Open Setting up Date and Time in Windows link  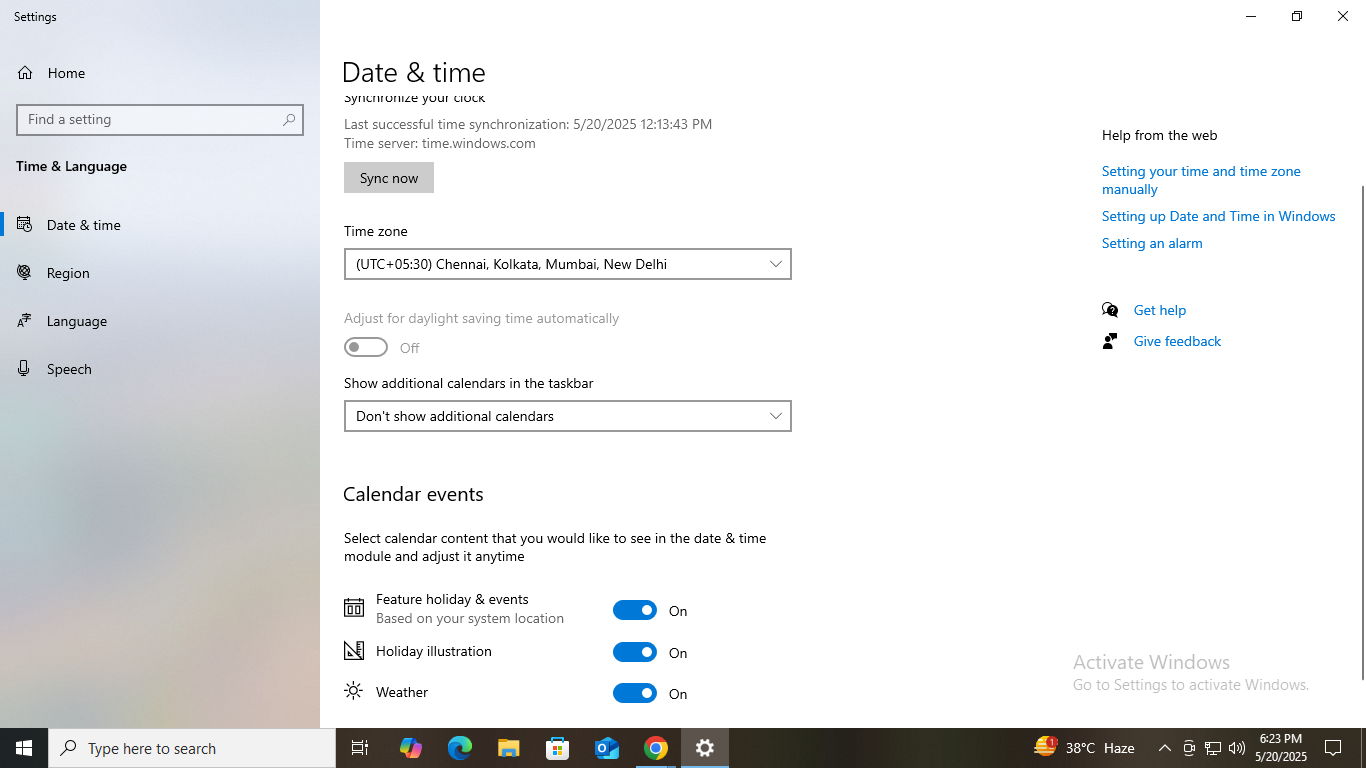1218,216
